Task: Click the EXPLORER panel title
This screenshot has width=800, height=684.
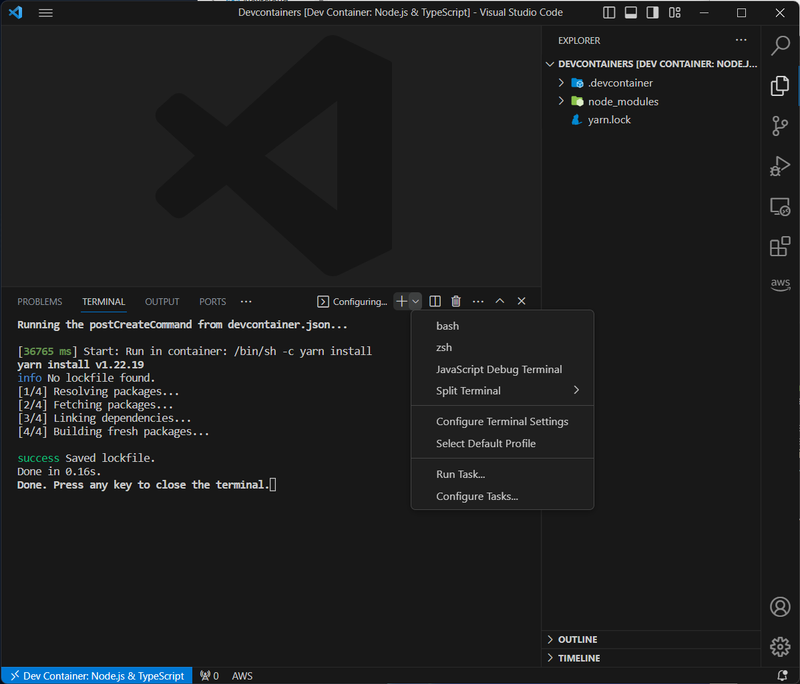Action: [x=579, y=40]
